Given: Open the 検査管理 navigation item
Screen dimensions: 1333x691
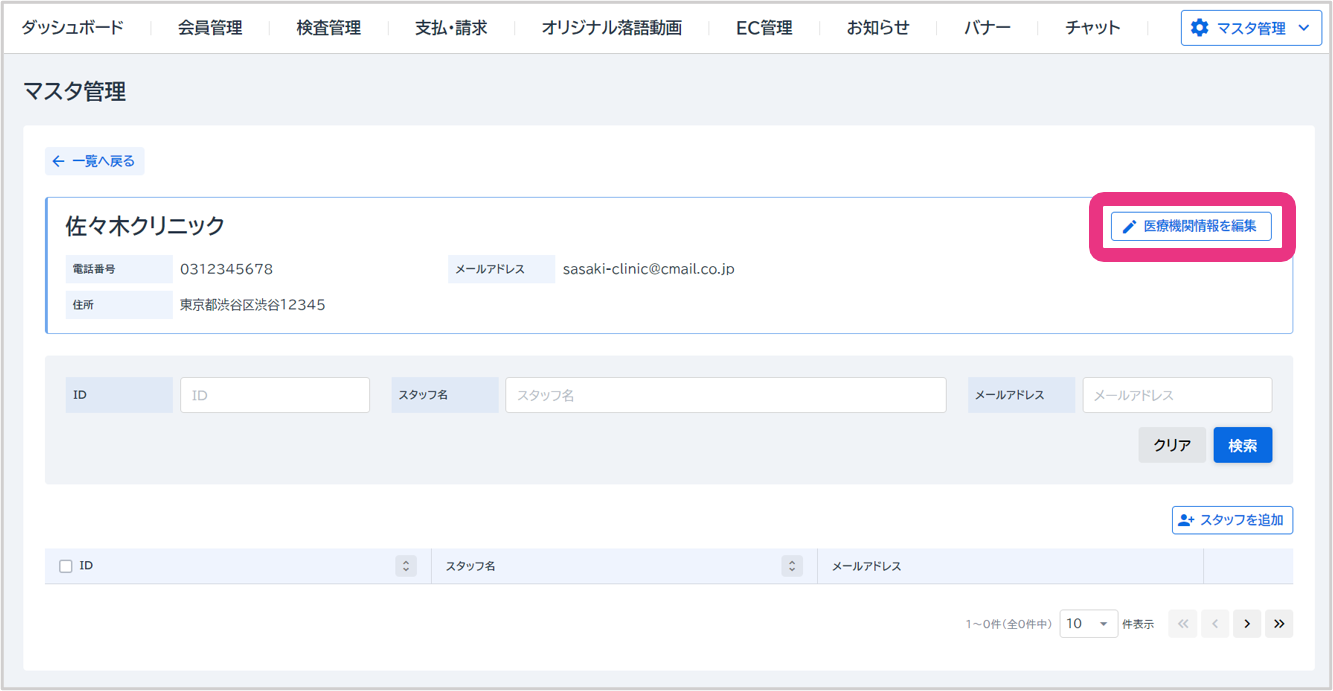Looking at the screenshot, I should click(x=328, y=28).
